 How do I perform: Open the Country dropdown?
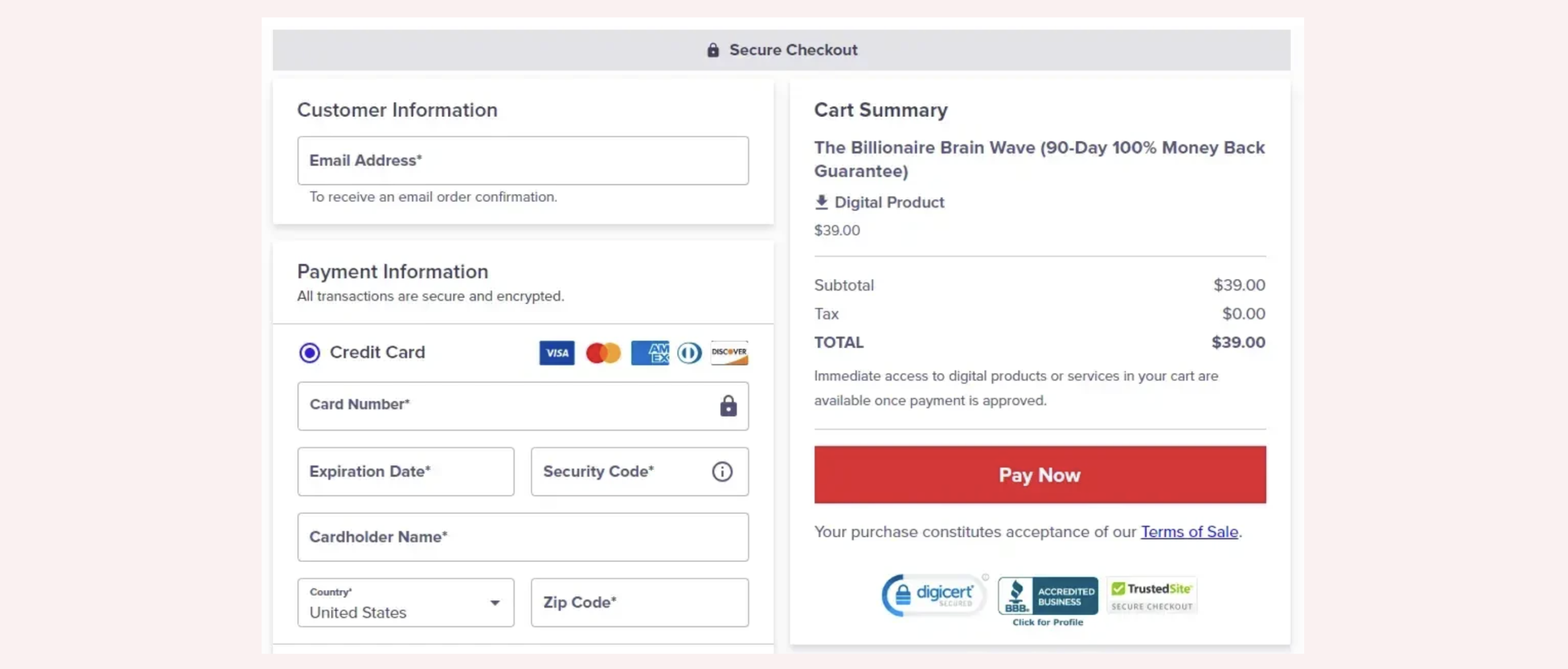click(405, 603)
